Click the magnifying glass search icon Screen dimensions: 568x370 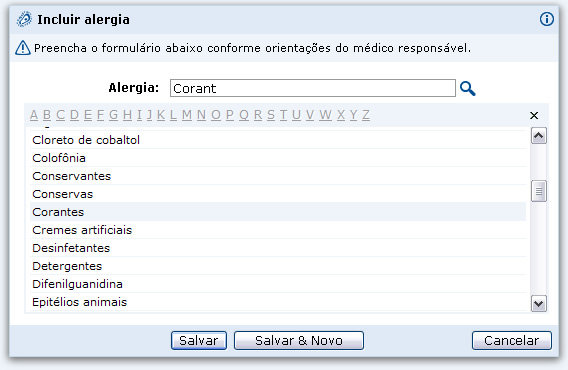(x=467, y=88)
